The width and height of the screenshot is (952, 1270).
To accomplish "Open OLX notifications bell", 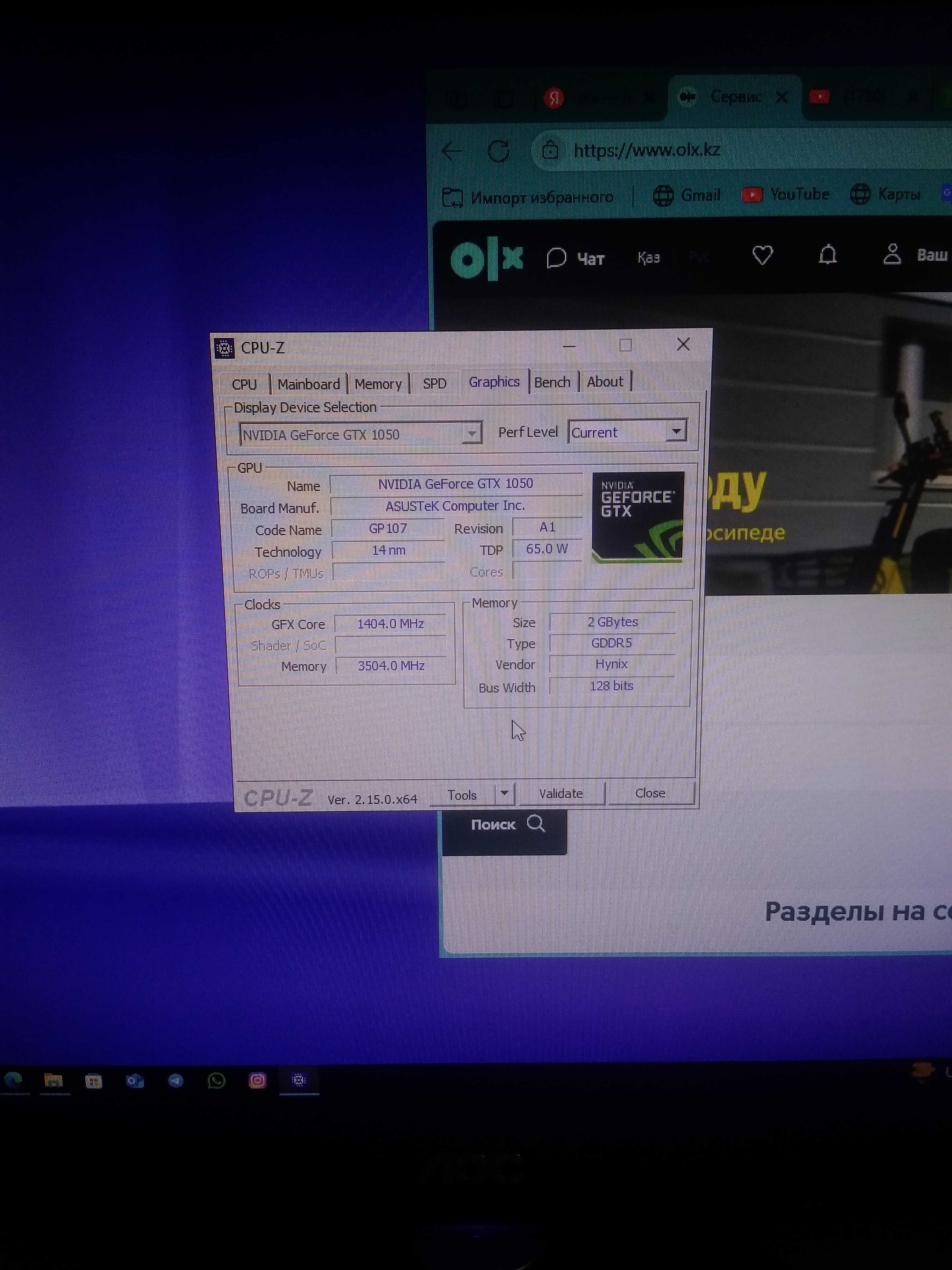I will (827, 254).
